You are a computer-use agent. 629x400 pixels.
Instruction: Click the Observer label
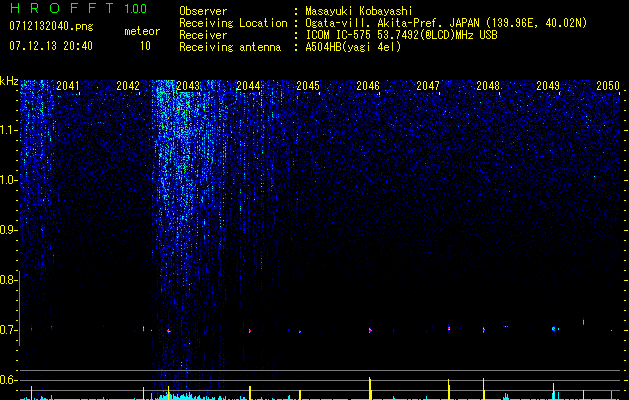click(x=203, y=11)
